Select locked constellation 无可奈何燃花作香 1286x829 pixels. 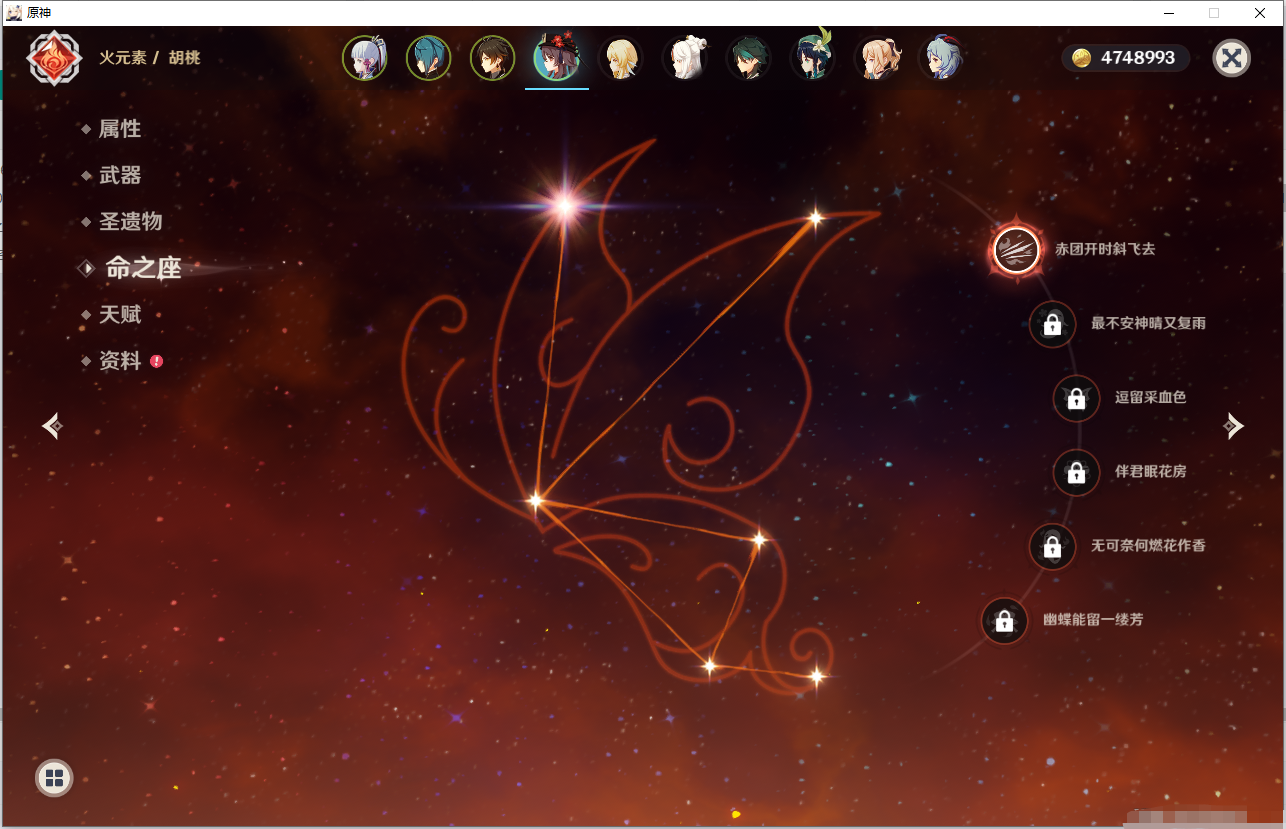pyautogui.click(x=1052, y=546)
